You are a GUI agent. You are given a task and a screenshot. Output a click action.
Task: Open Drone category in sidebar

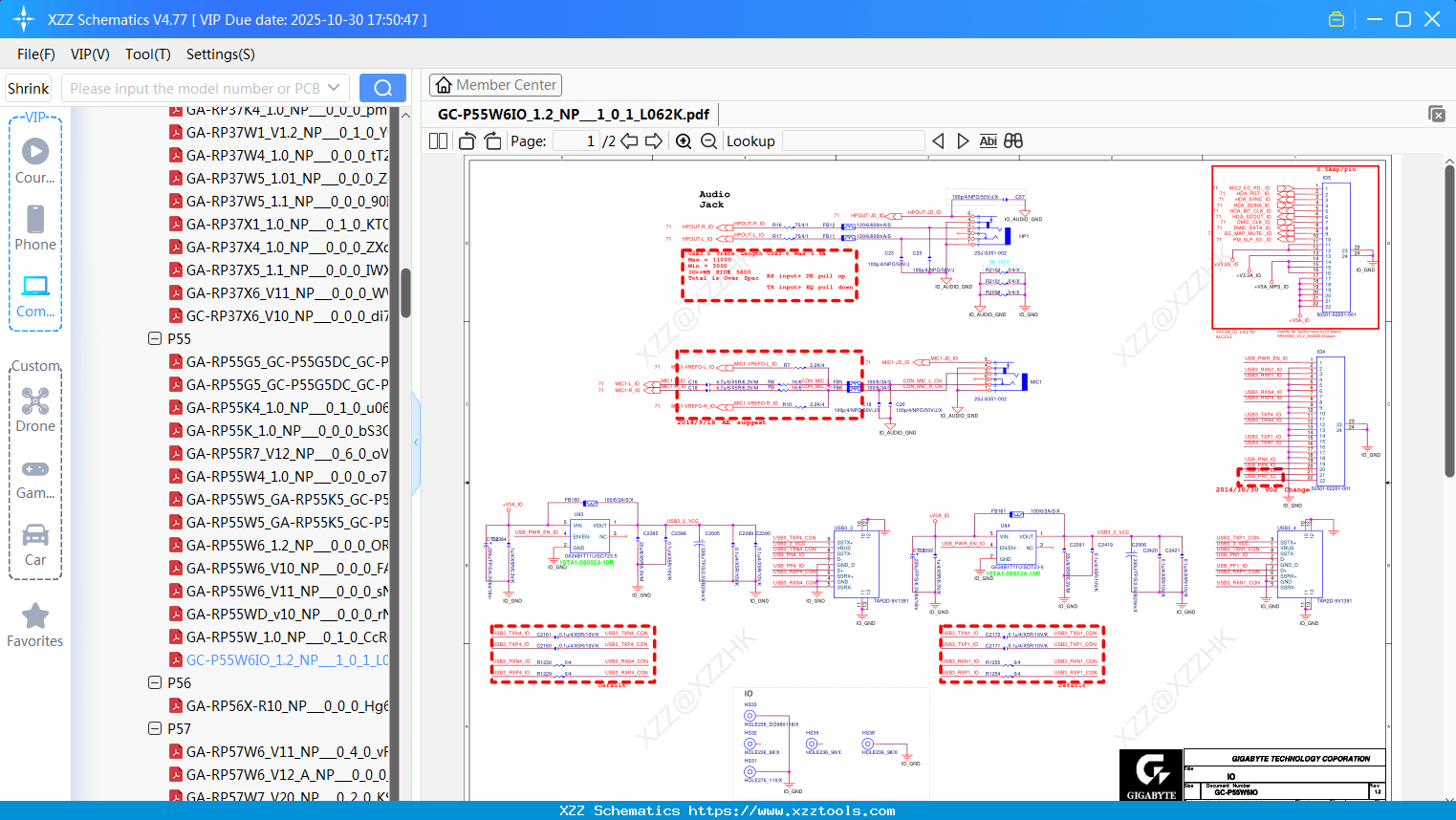coord(35,410)
